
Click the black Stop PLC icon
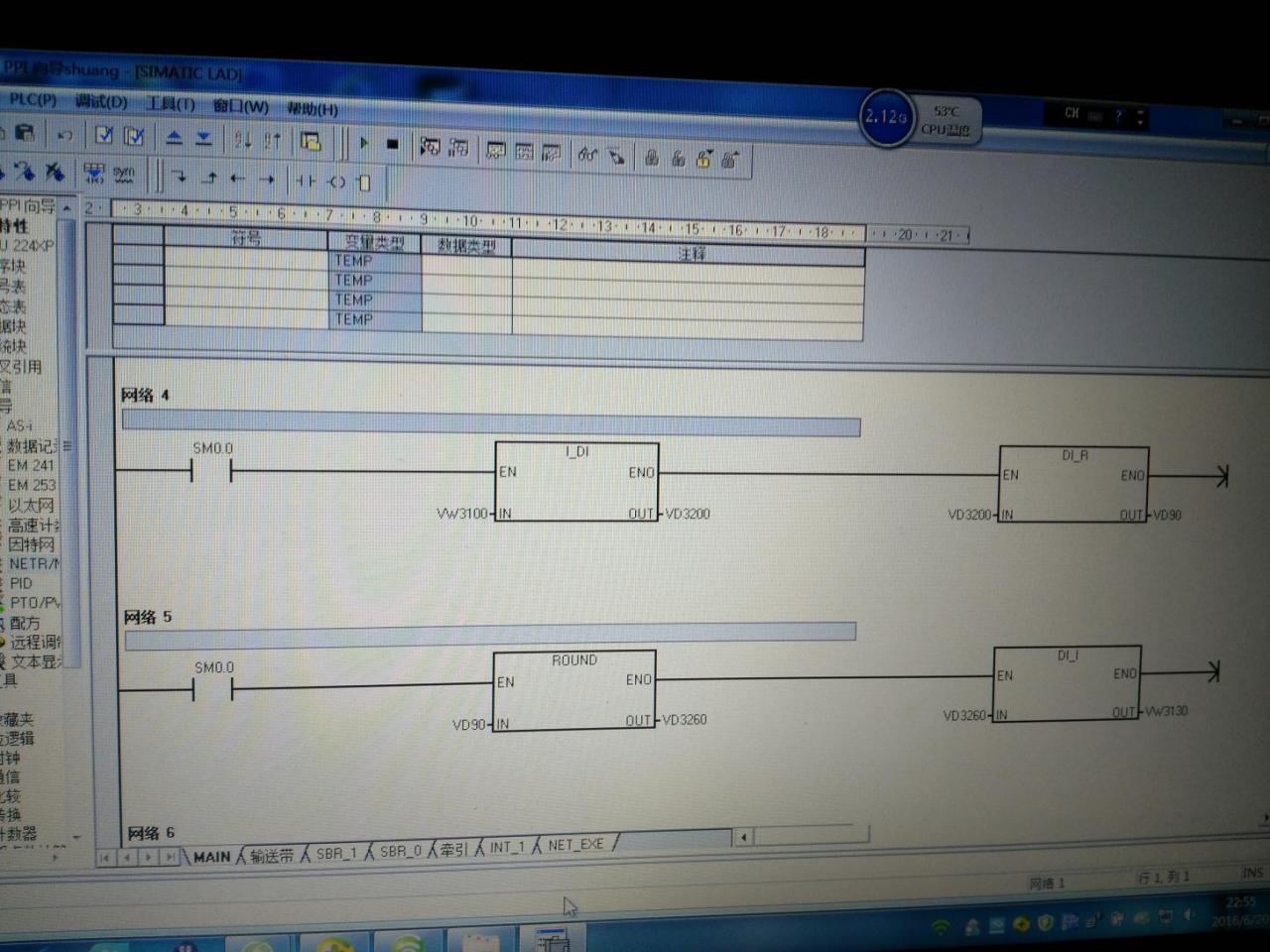[392, 144]
